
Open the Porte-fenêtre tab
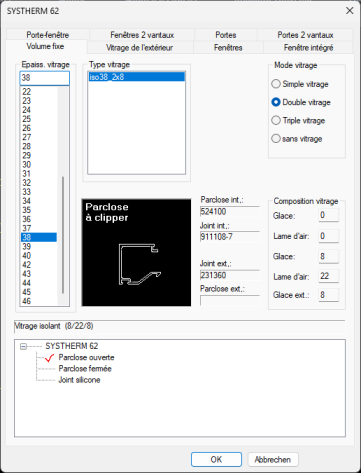click(x=48, y=35)
